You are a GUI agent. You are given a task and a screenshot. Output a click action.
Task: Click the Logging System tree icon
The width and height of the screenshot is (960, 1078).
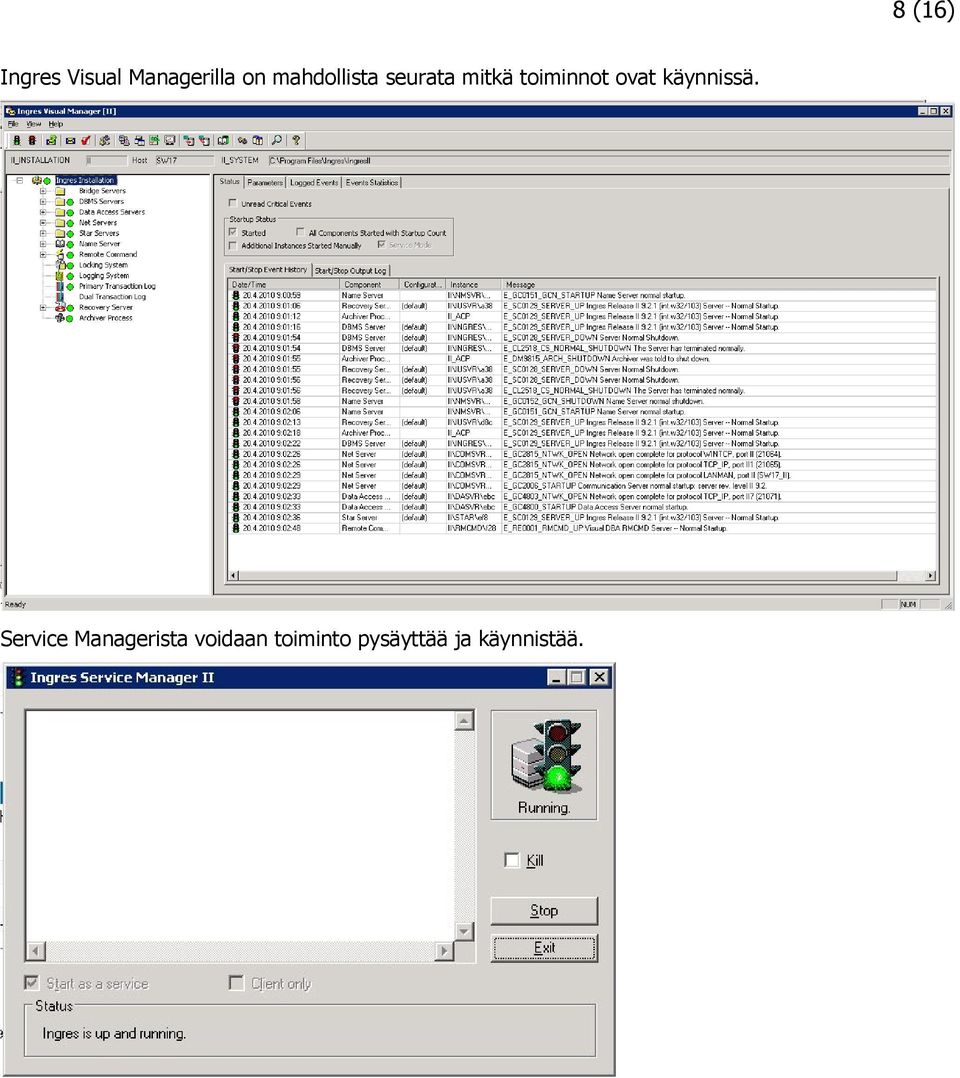60,276
